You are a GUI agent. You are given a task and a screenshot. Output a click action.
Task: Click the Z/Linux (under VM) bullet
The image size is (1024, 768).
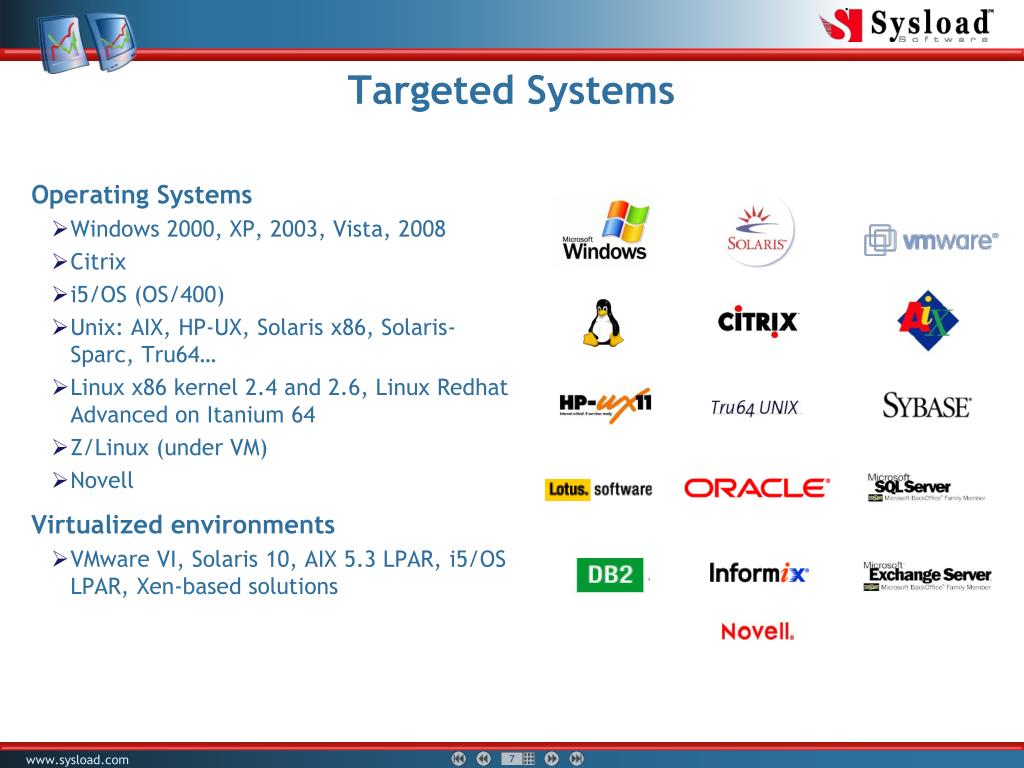click(x=168, y=448)
